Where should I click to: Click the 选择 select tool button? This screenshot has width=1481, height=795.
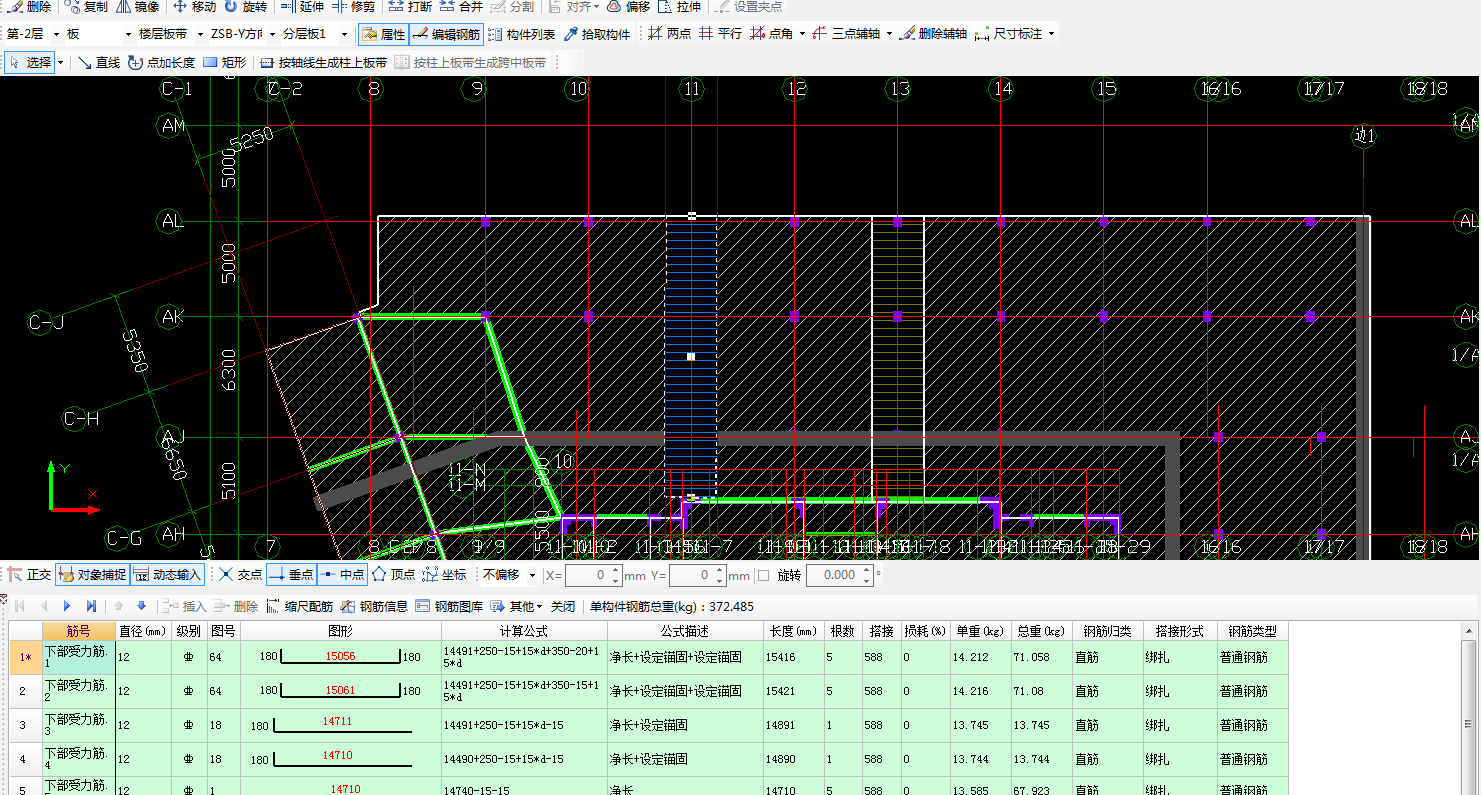(x=30, y=62)
